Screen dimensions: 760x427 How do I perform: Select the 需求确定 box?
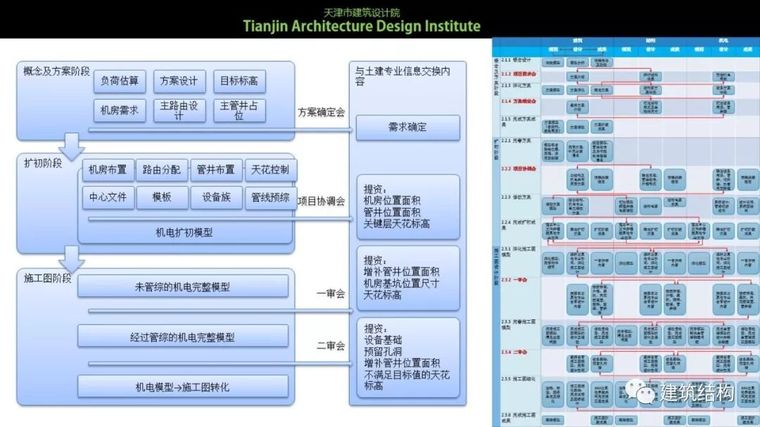pos(408,127)
